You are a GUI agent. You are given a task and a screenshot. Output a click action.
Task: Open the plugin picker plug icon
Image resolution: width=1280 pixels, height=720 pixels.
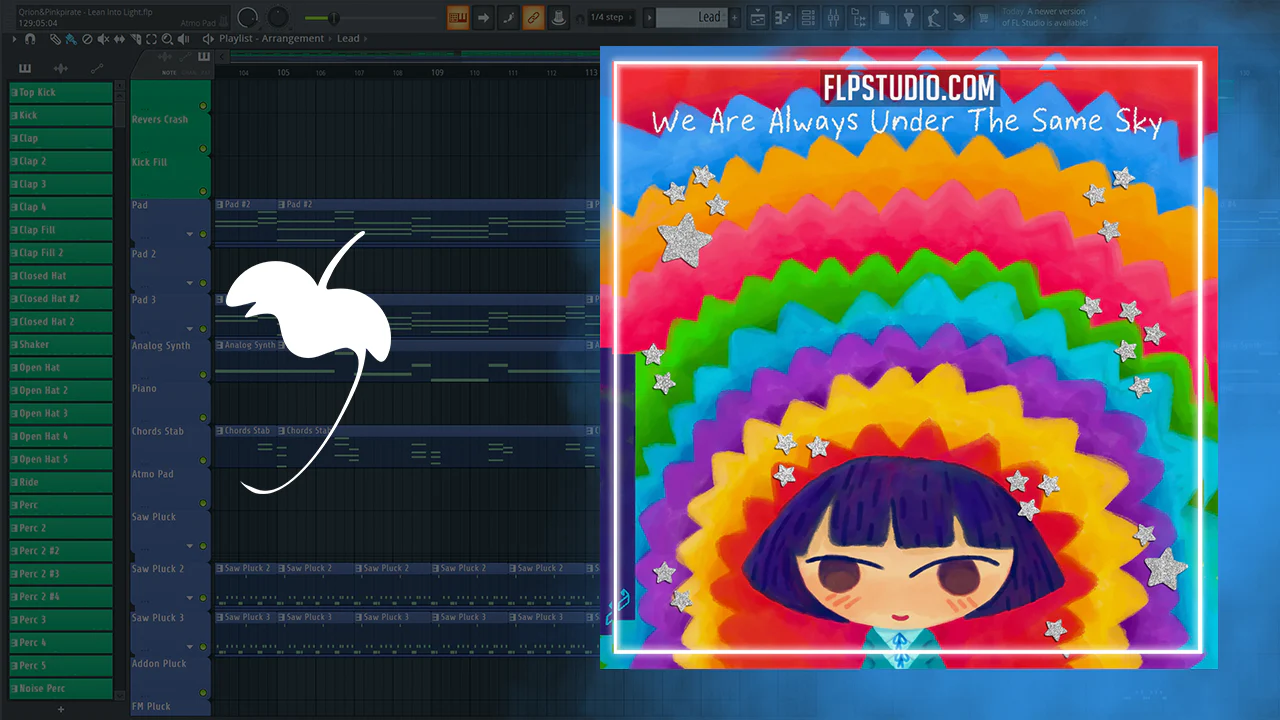point(908,17)
